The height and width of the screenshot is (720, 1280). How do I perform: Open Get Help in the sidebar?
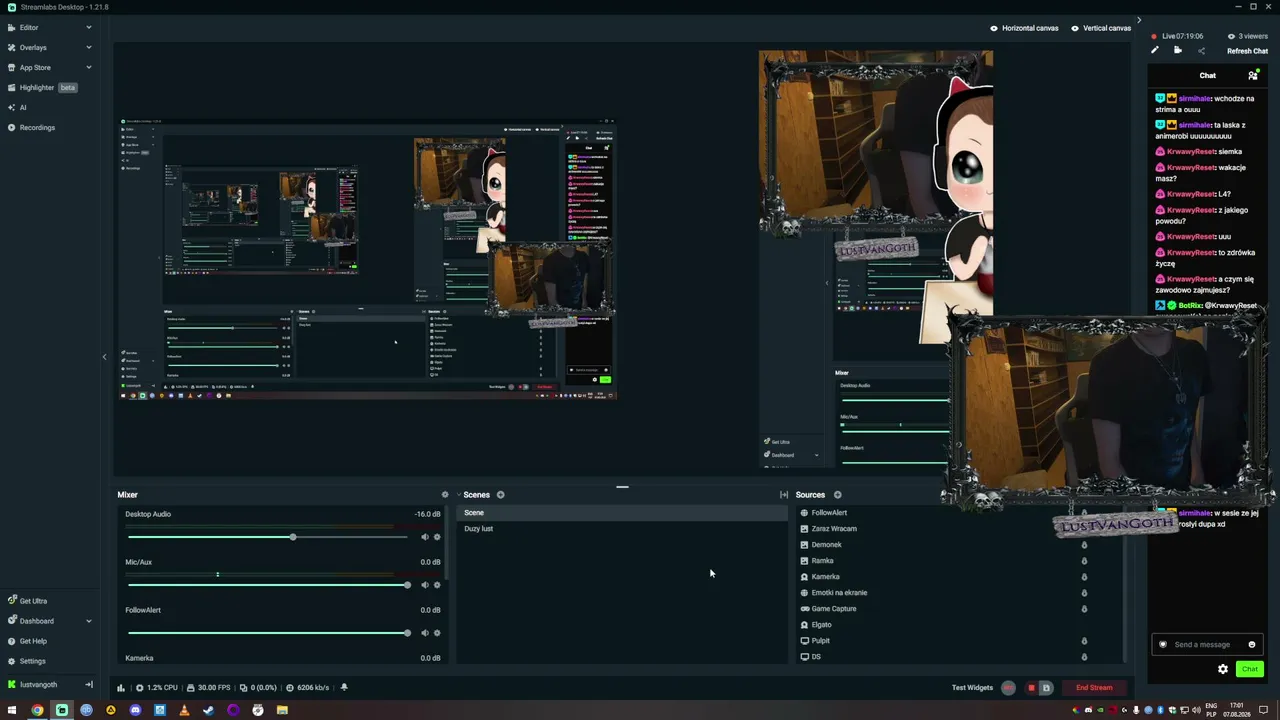coord(27,641)
